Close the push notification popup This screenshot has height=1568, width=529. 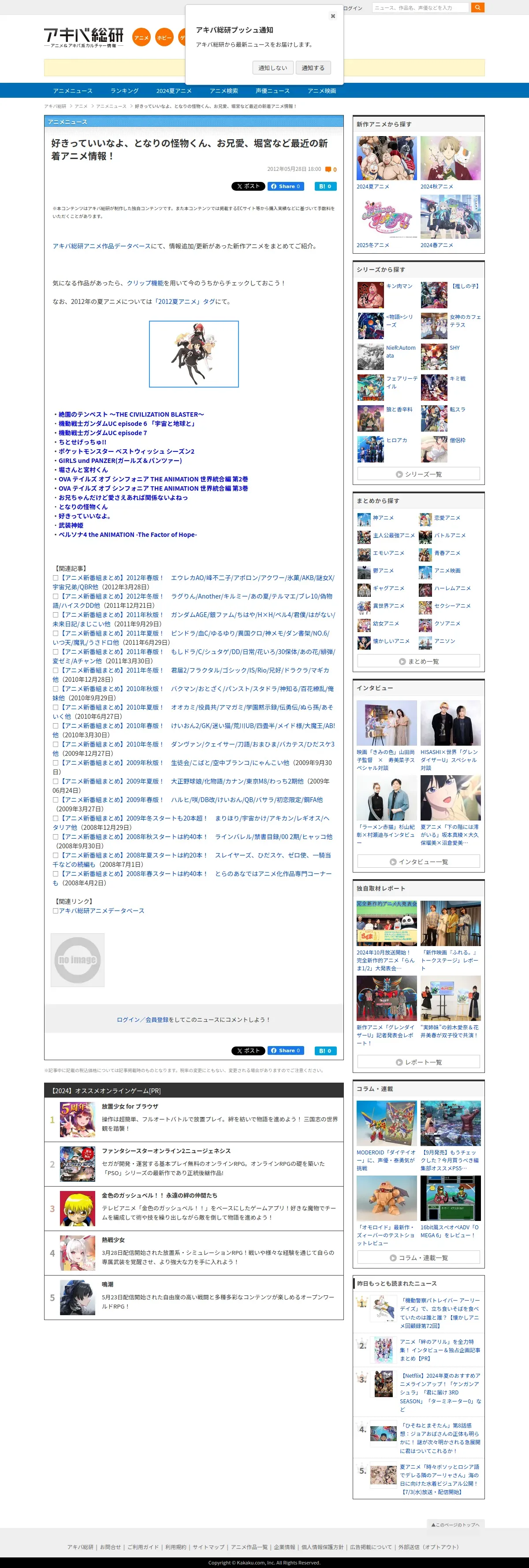[333, 16]
